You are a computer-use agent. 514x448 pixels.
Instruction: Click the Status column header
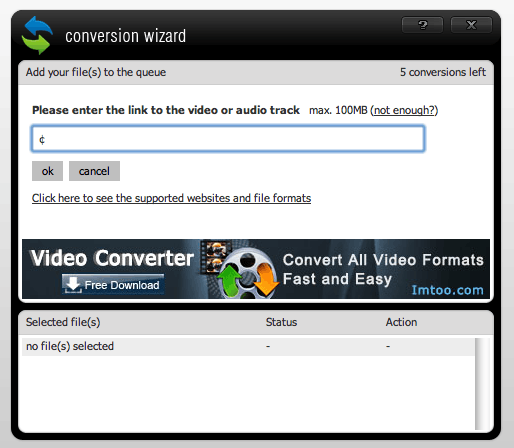pos(281,322)
